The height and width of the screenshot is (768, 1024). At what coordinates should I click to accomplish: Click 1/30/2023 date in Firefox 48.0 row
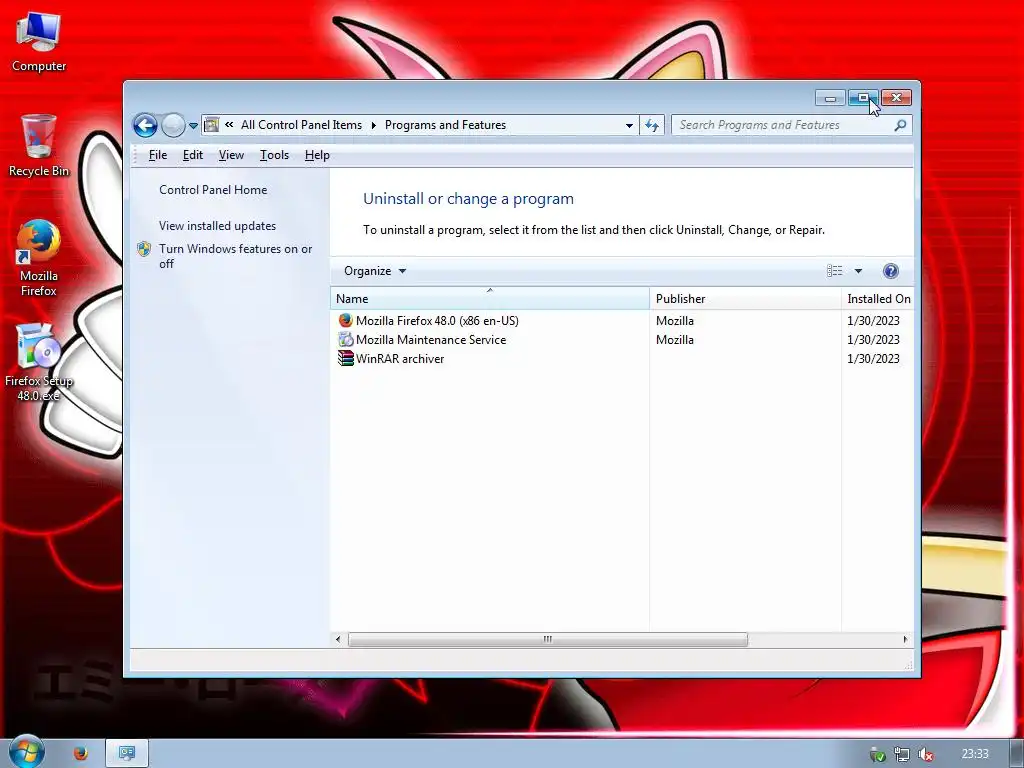click(x=873, y=321)
